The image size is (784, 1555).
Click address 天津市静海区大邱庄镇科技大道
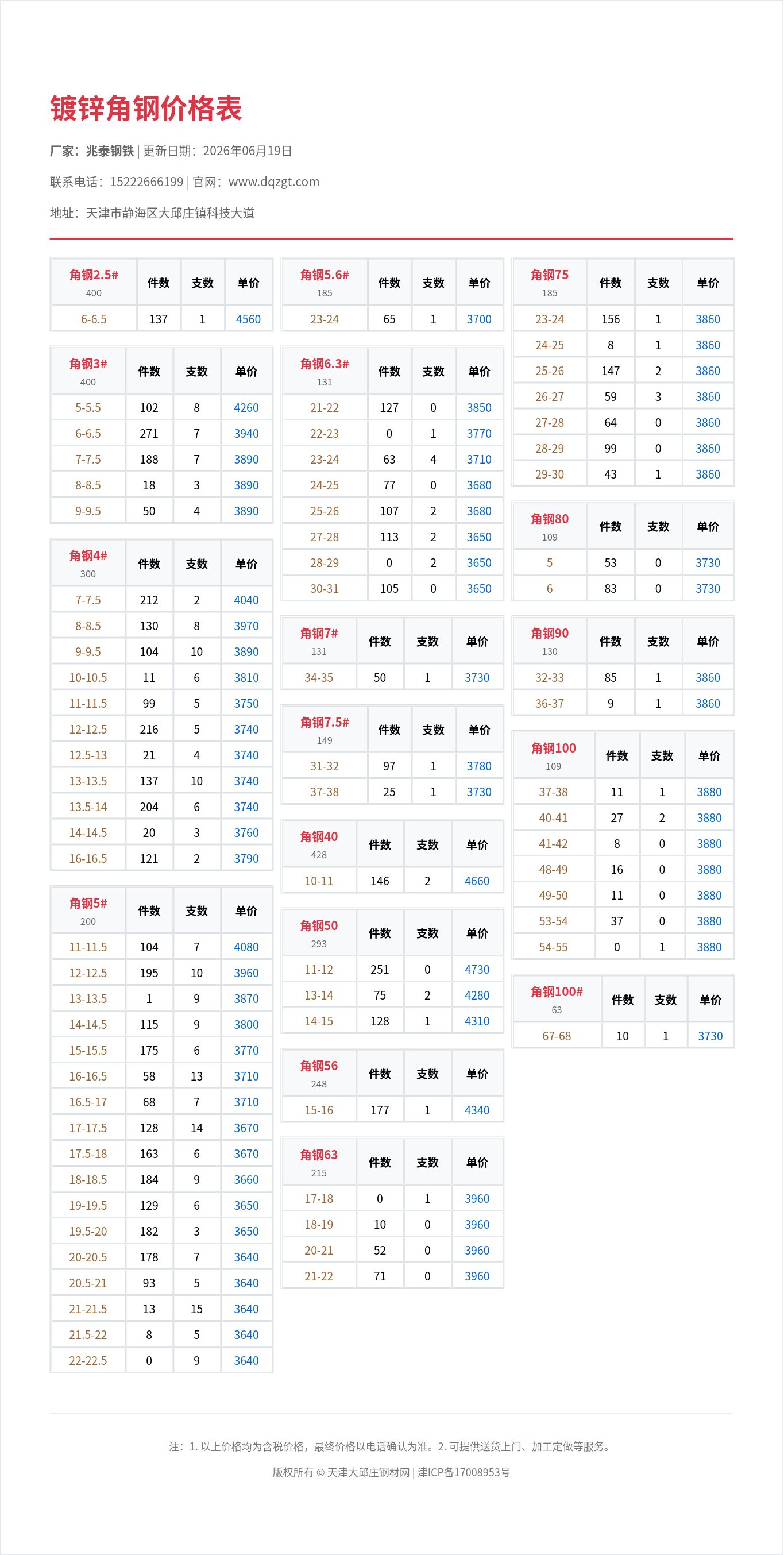170,213
